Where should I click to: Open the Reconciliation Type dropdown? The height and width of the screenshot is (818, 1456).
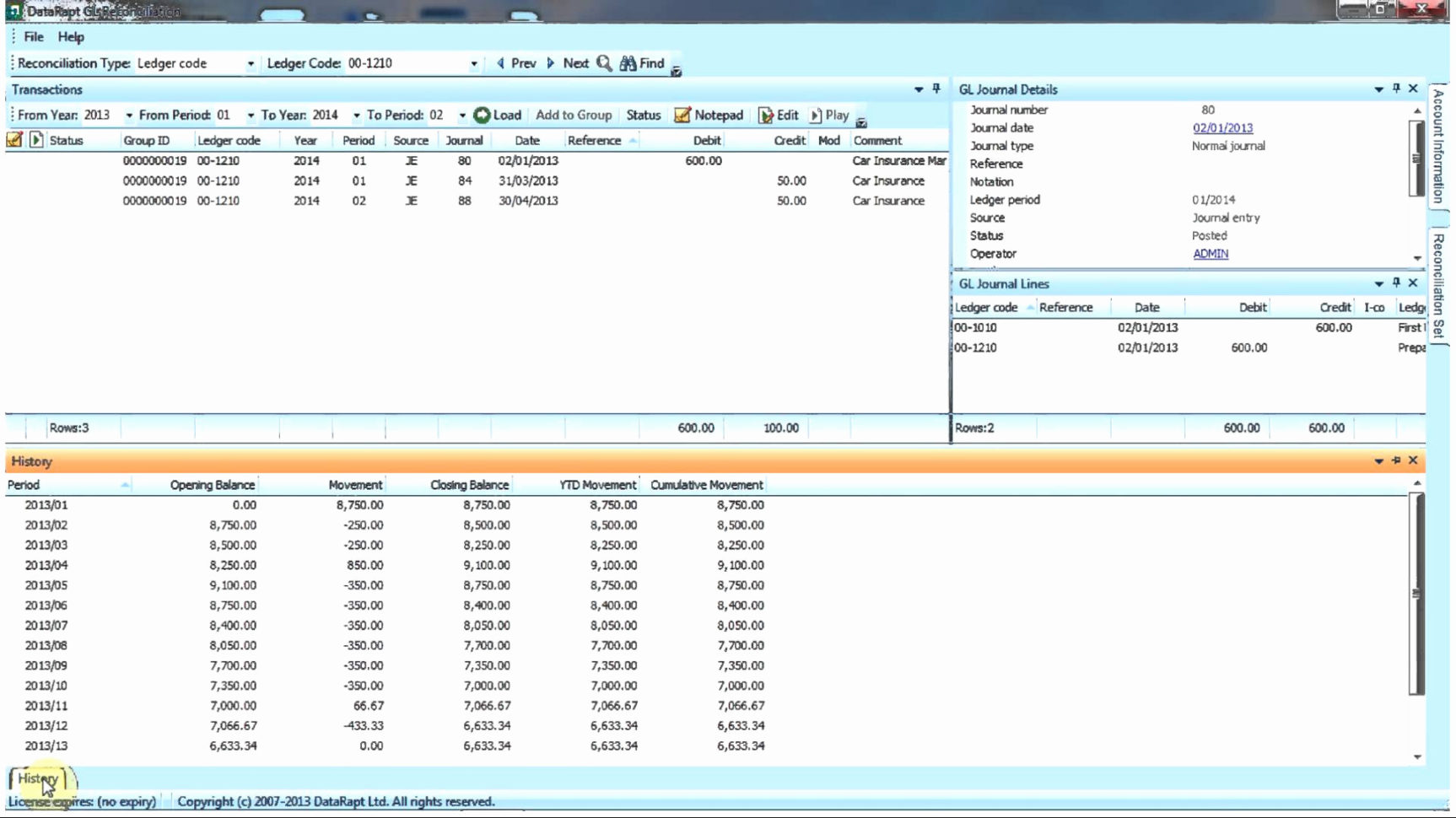[x=251, y=64]
